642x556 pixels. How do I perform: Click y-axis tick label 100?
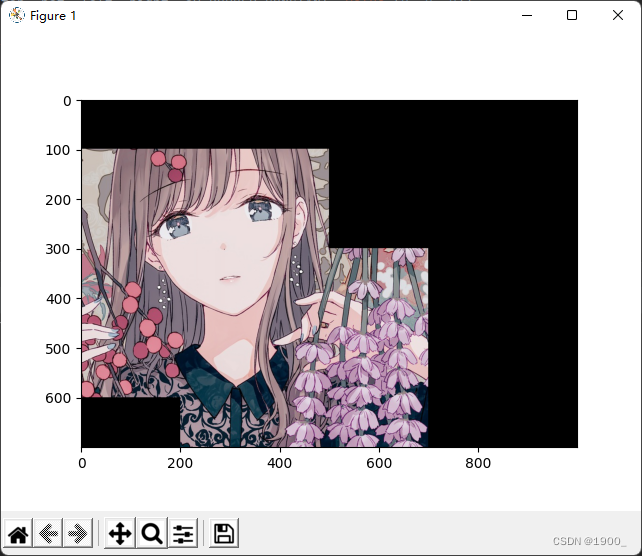(58, 150)
